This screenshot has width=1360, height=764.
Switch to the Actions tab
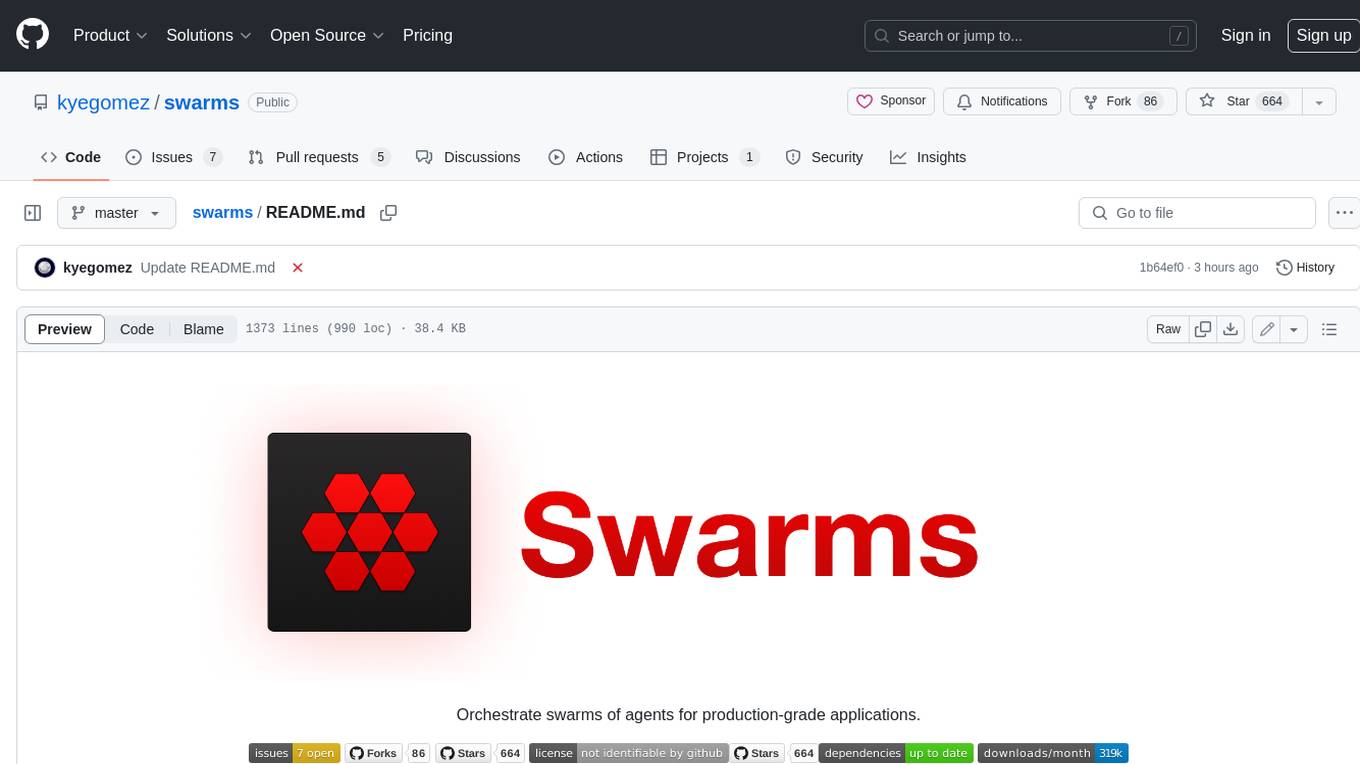pyautogui.click(x=586, y=157)
